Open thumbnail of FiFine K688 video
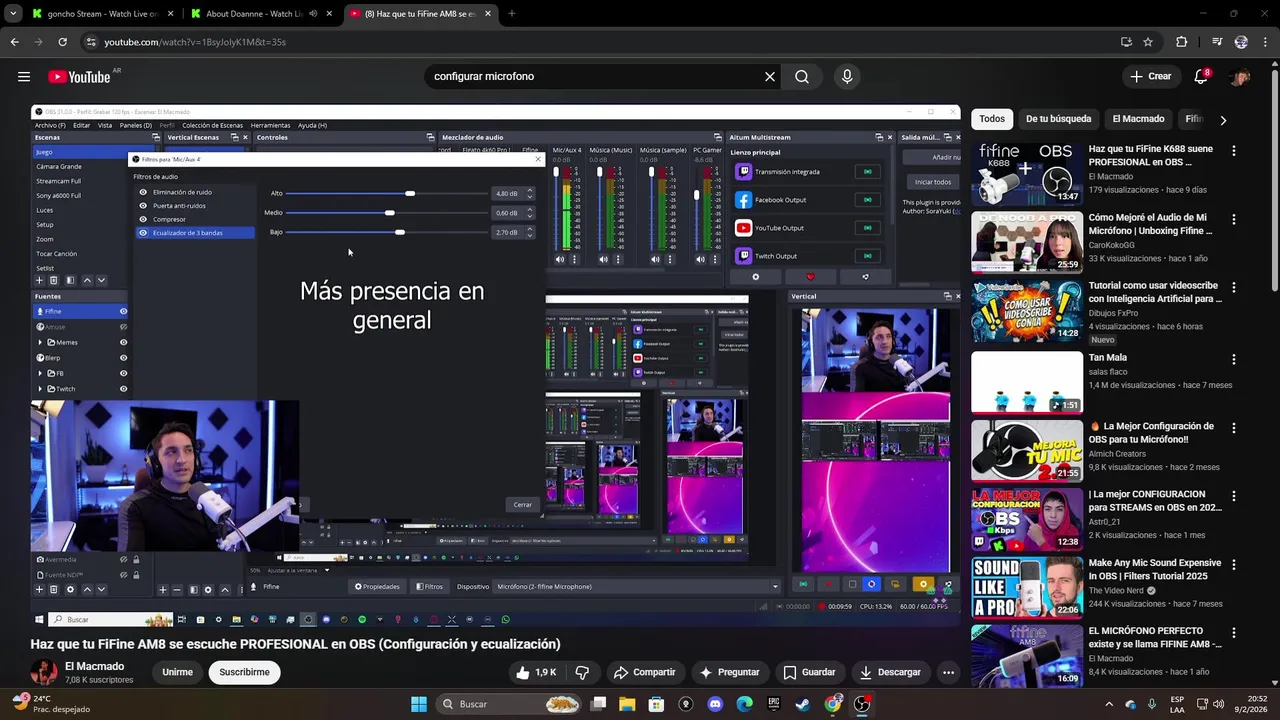Viewport: 1280px width, 720px height. (x=1027, y=174)
